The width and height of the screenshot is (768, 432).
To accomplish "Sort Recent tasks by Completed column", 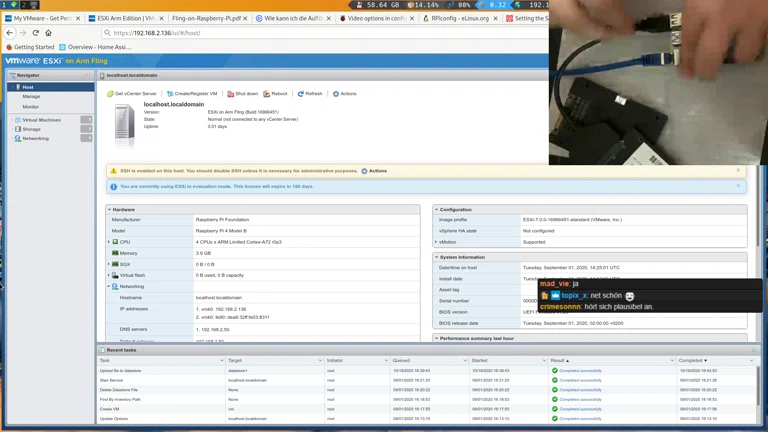I will (716, 360).
